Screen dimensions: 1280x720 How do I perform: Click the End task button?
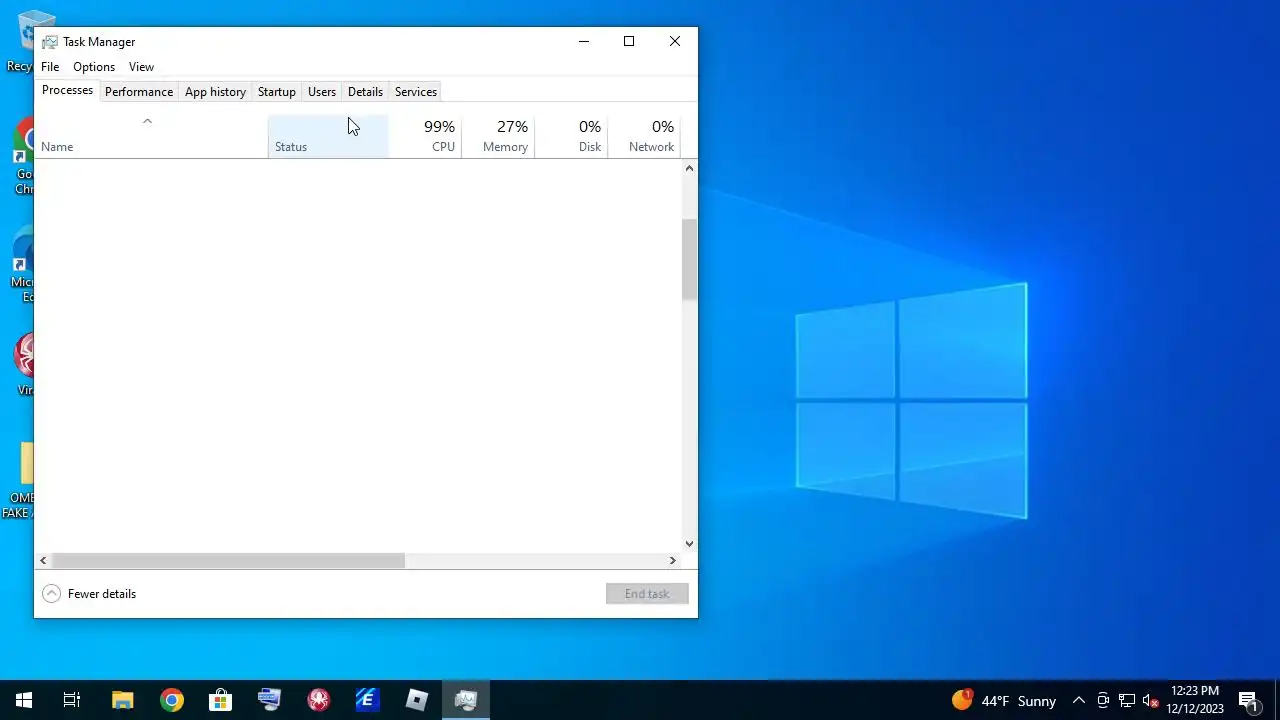(647, 594)
